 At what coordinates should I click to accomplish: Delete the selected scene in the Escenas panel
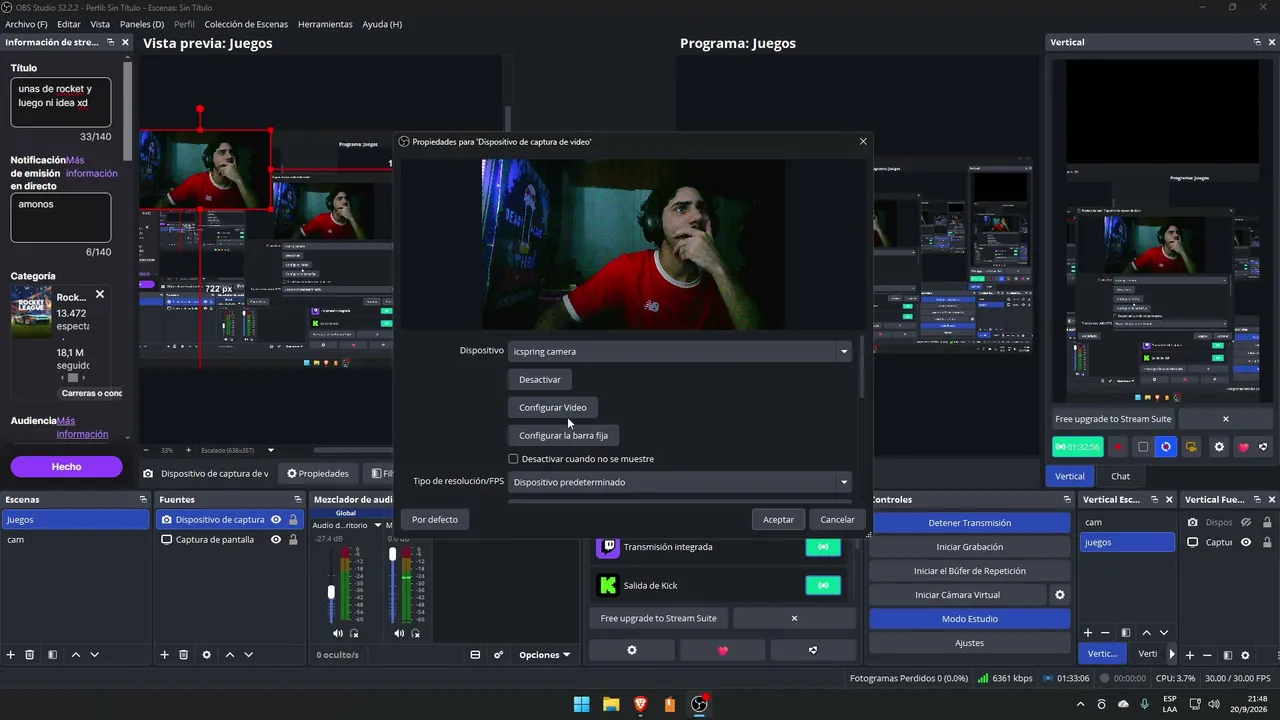30,655
